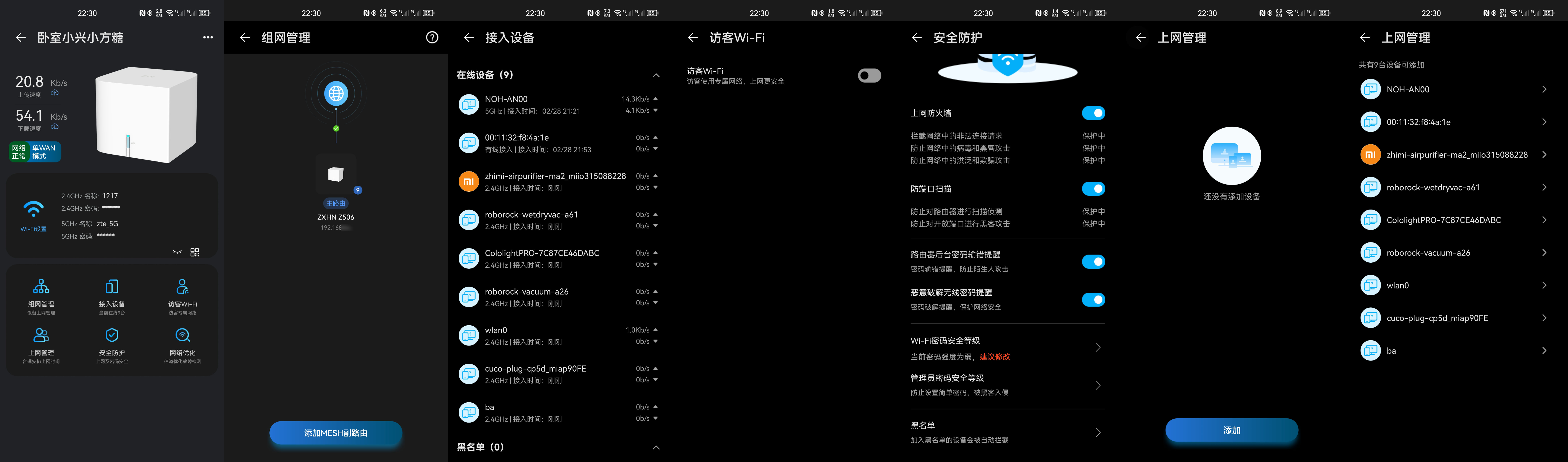The height and width of the screenshot is (462, 1568).
Task: Go back from 接入设备 screen
Action: pos(469,38)
